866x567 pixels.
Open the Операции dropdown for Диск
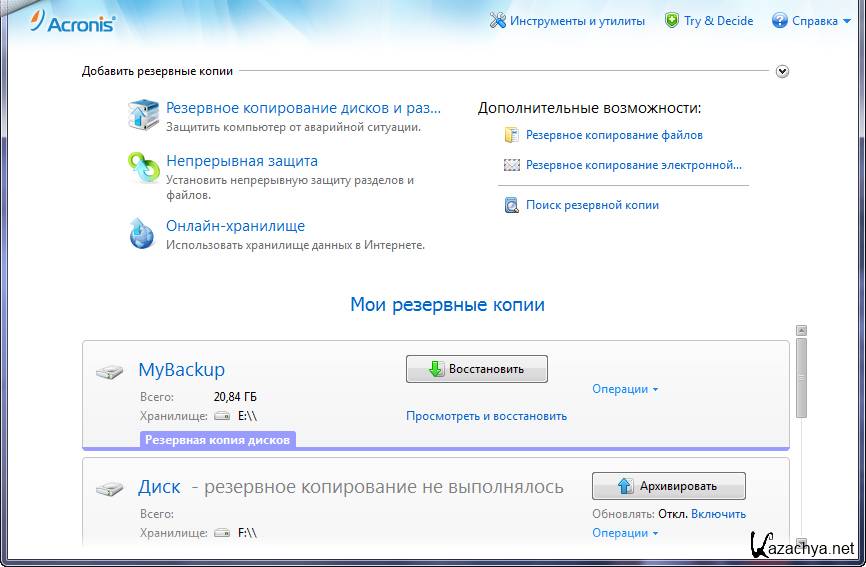coord(624,533)
